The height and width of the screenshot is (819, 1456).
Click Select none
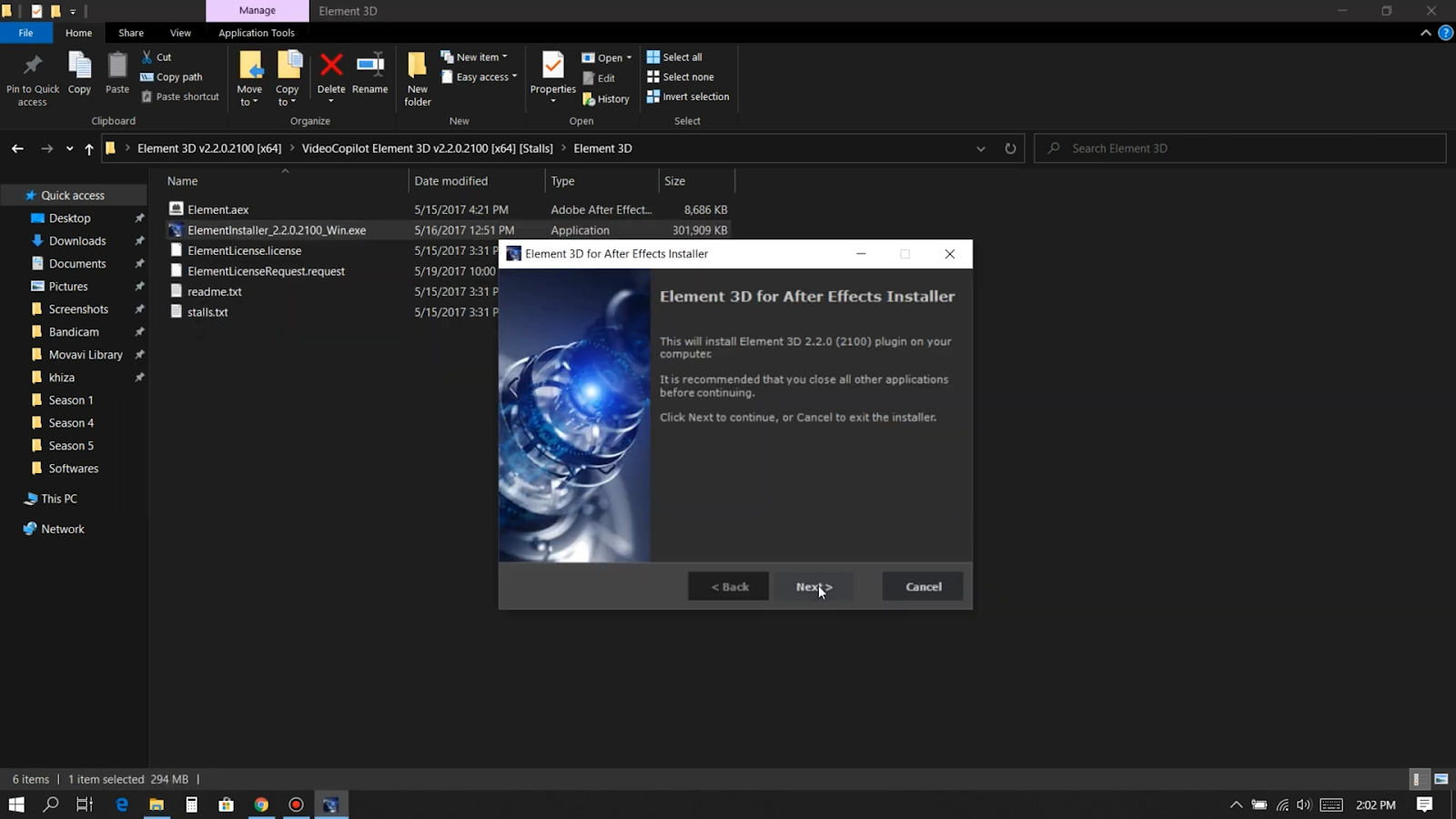[x=680, y=76]
